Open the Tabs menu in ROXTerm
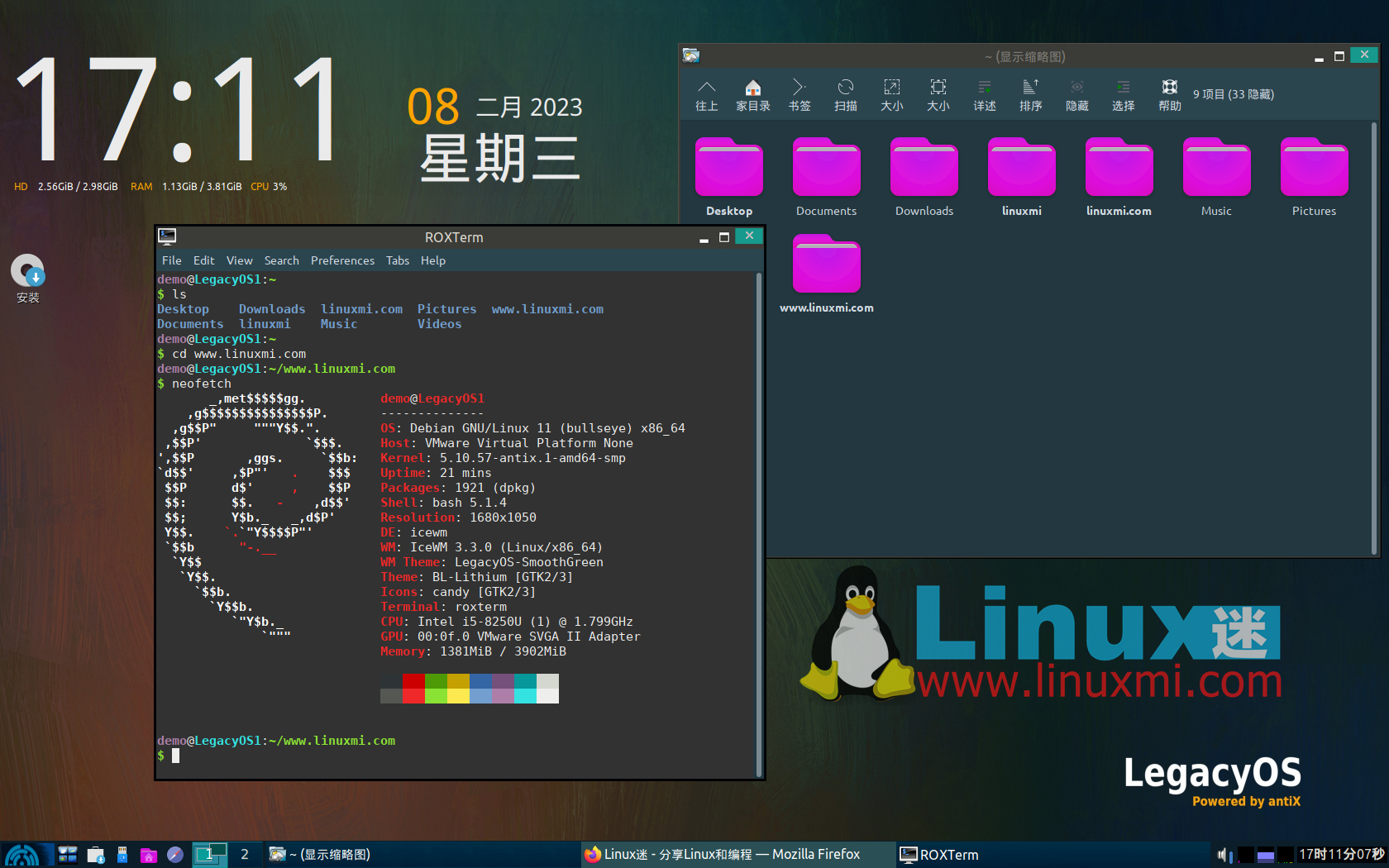Image resolution: width=1389 pixels, height=868 pixels. 398,260
